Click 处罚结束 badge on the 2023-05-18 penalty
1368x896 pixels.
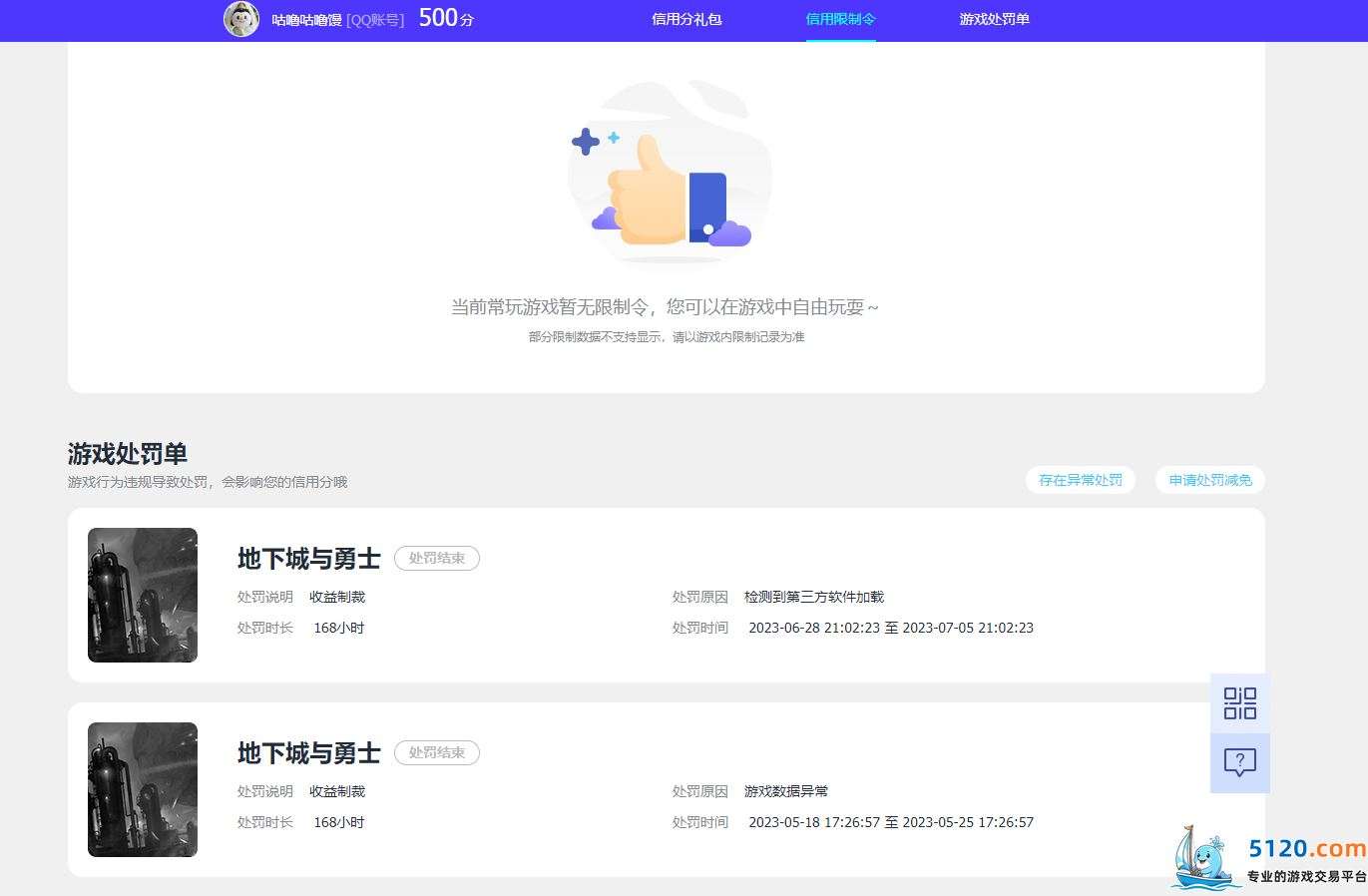pos(437,753)
